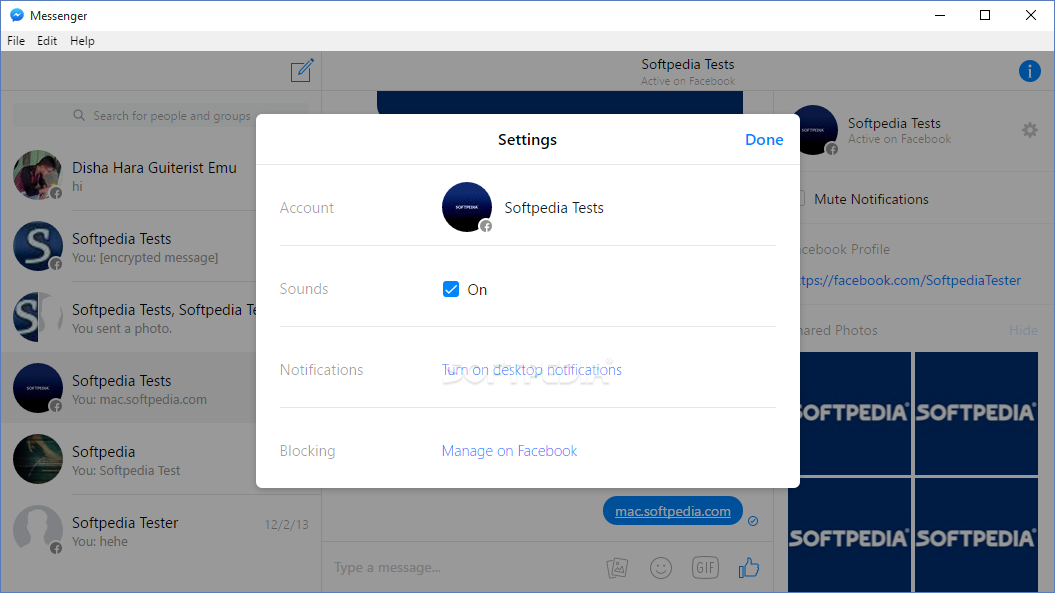Click the compose new message icon
The height and width of the screenshot is (593, 1055).
coord(302,70)
